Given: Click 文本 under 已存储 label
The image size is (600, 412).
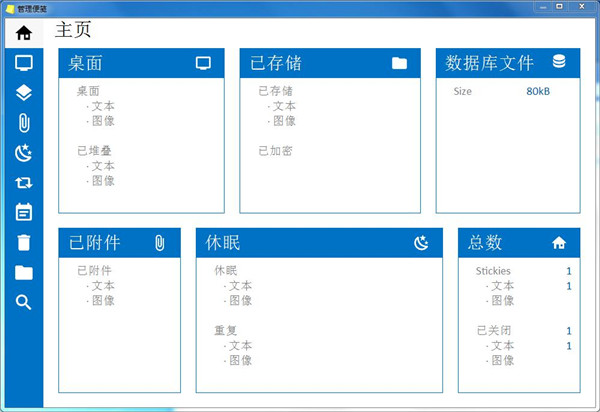Looking at the screenshot, I should point(284,106).
